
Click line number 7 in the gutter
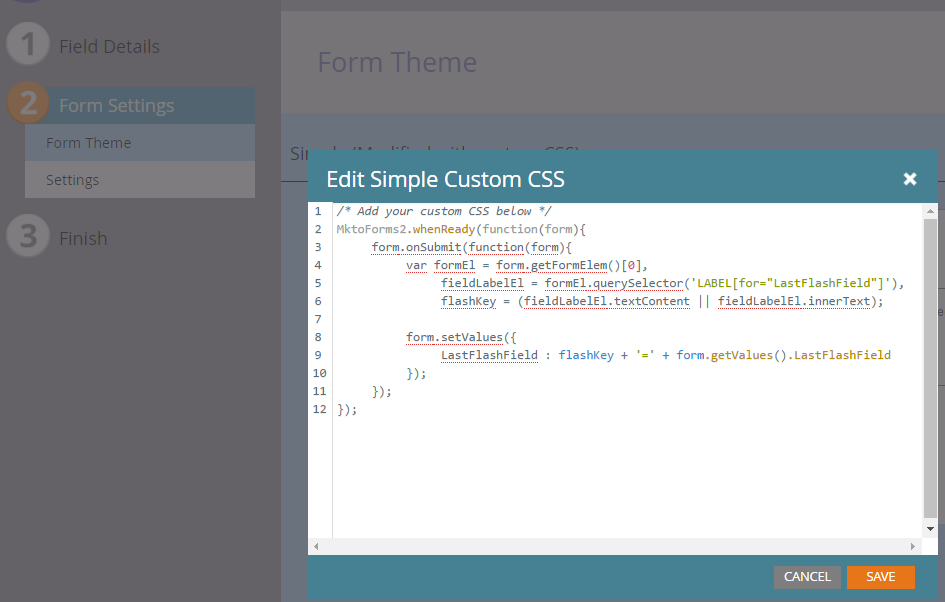point(318,319)
